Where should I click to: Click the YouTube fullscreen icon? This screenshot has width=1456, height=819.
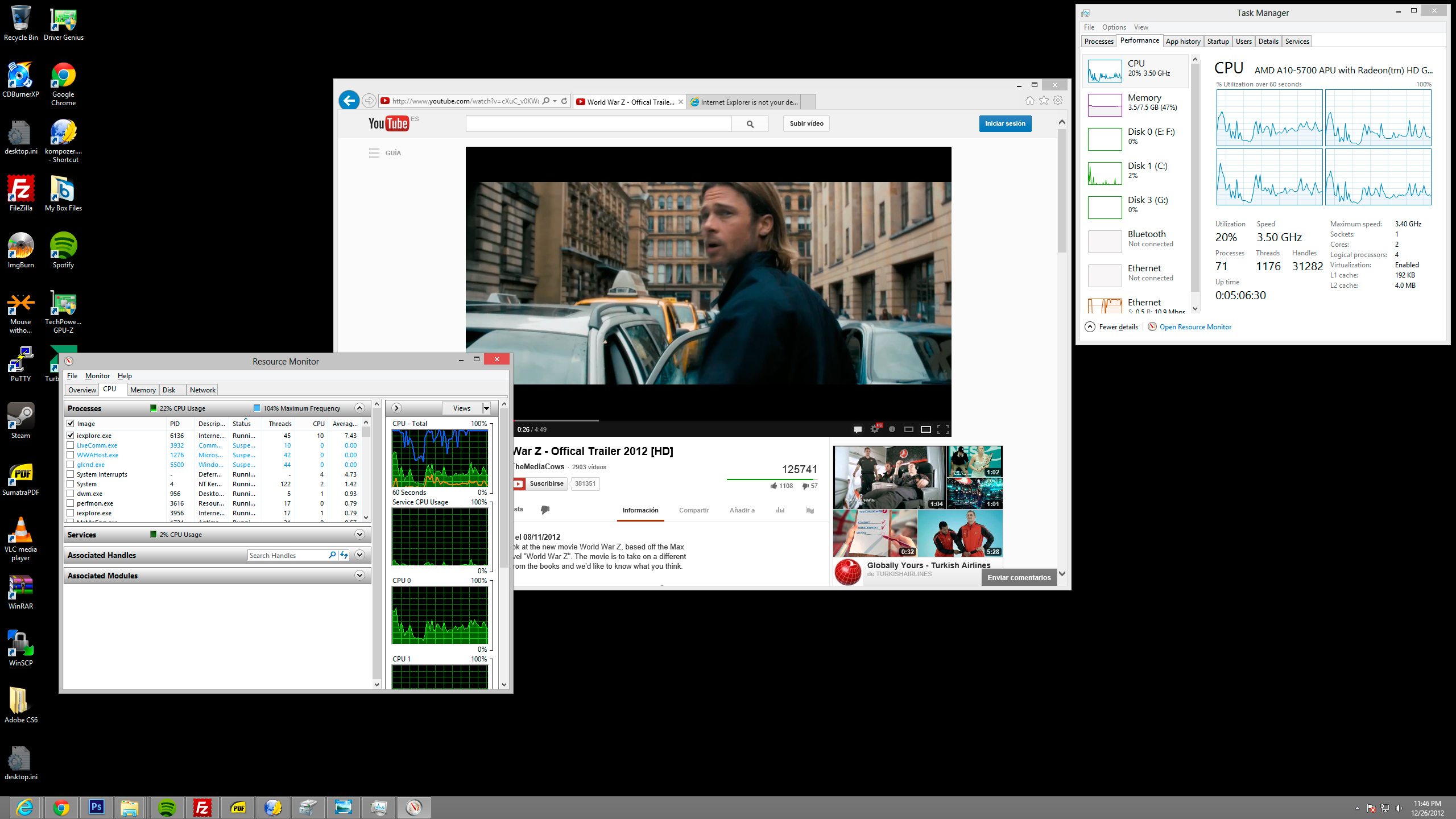[942, 429]
